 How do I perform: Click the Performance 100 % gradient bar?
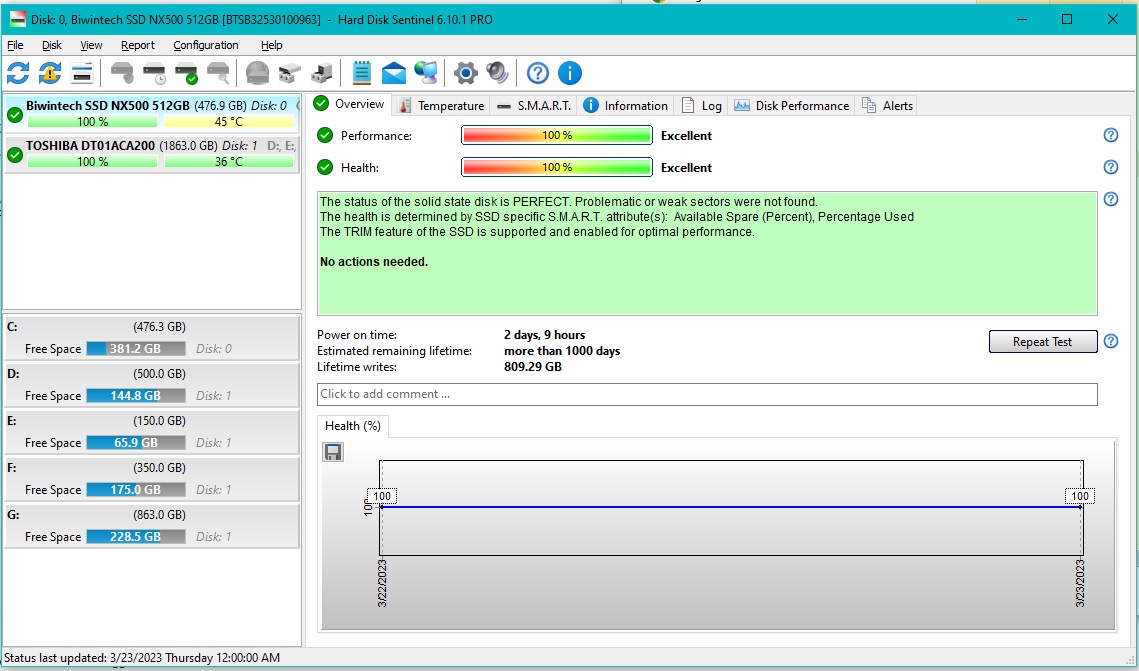pyautogui.click(x=556, y=136)
